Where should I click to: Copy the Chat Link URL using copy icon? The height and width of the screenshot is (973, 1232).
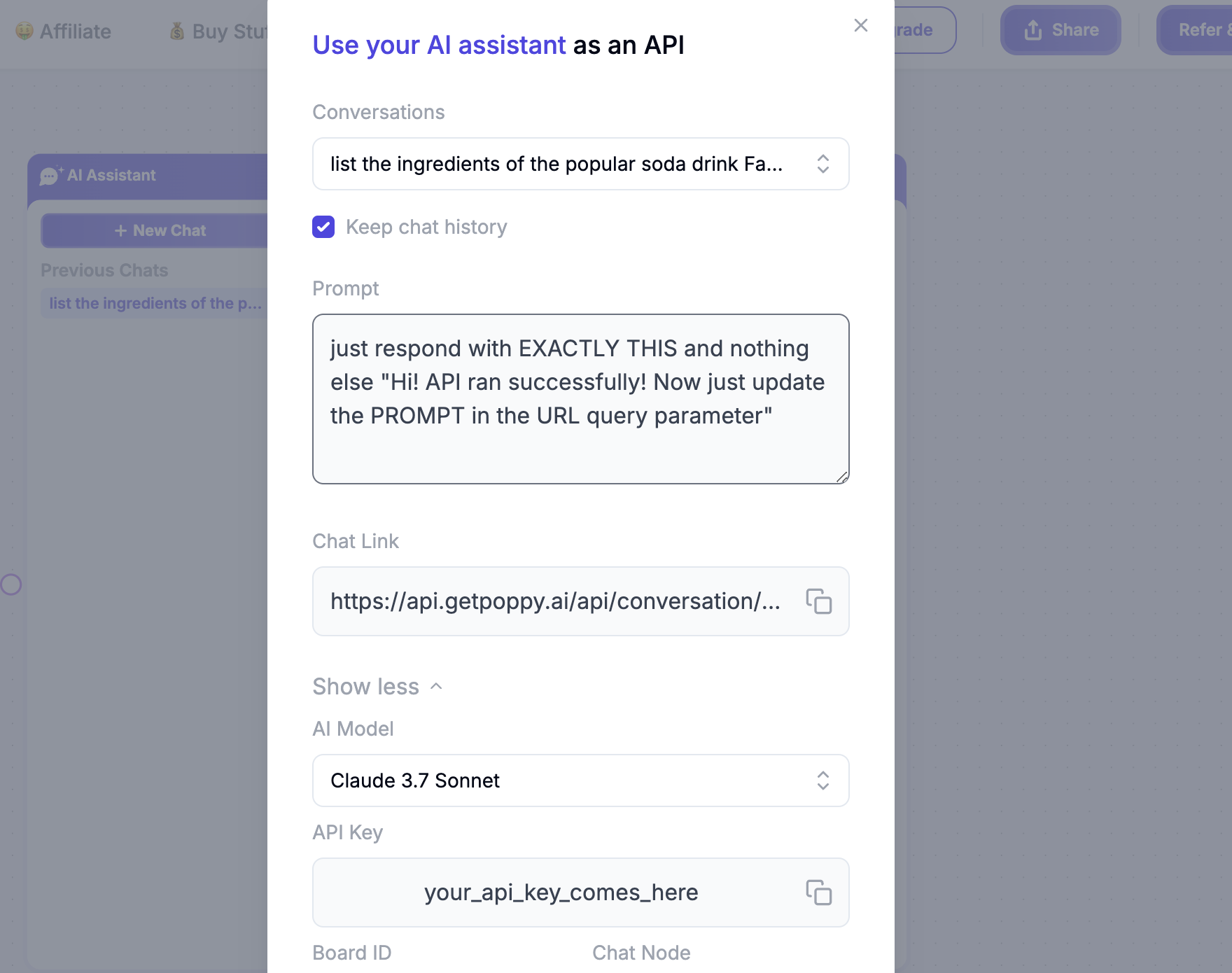(x=820, y=601)
